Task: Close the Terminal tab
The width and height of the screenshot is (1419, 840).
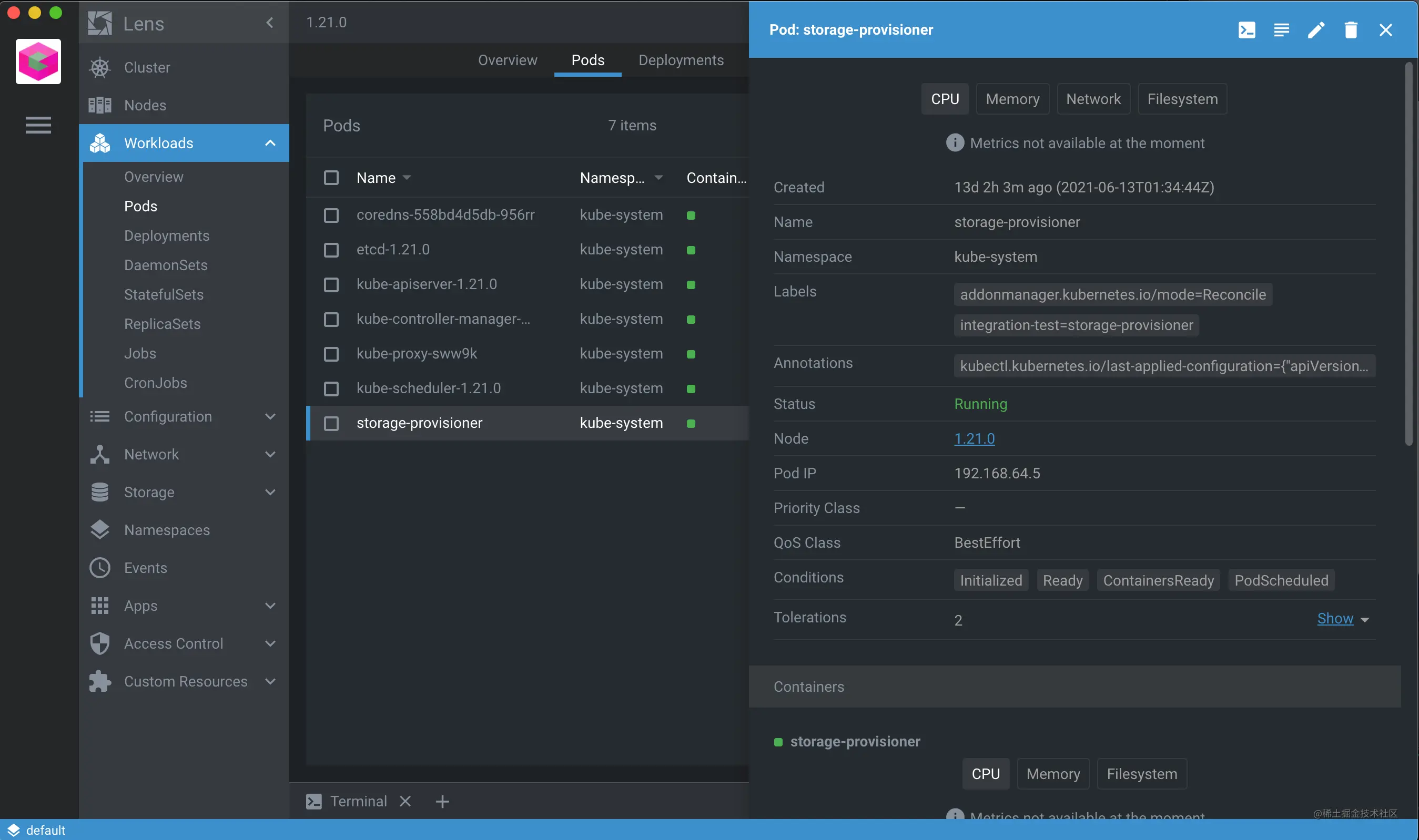Action: (x=405, y=801)
